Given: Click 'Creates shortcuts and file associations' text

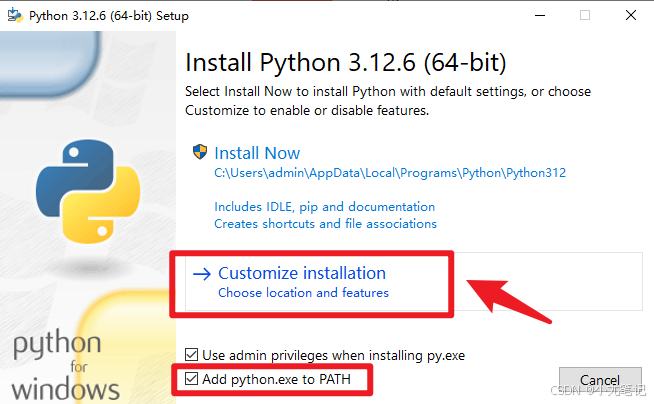Looking at the screenshot, I should [x=325, y=224].
